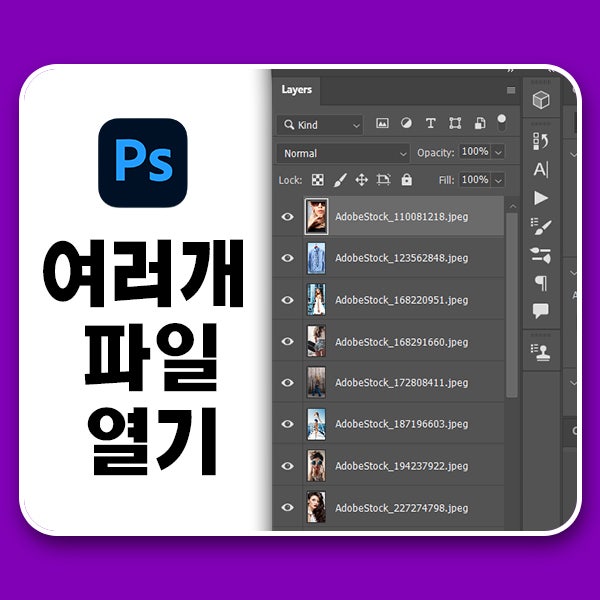
Task: Hide layer AdobeStock_168291660.jpeg
Action: point(287,341)
